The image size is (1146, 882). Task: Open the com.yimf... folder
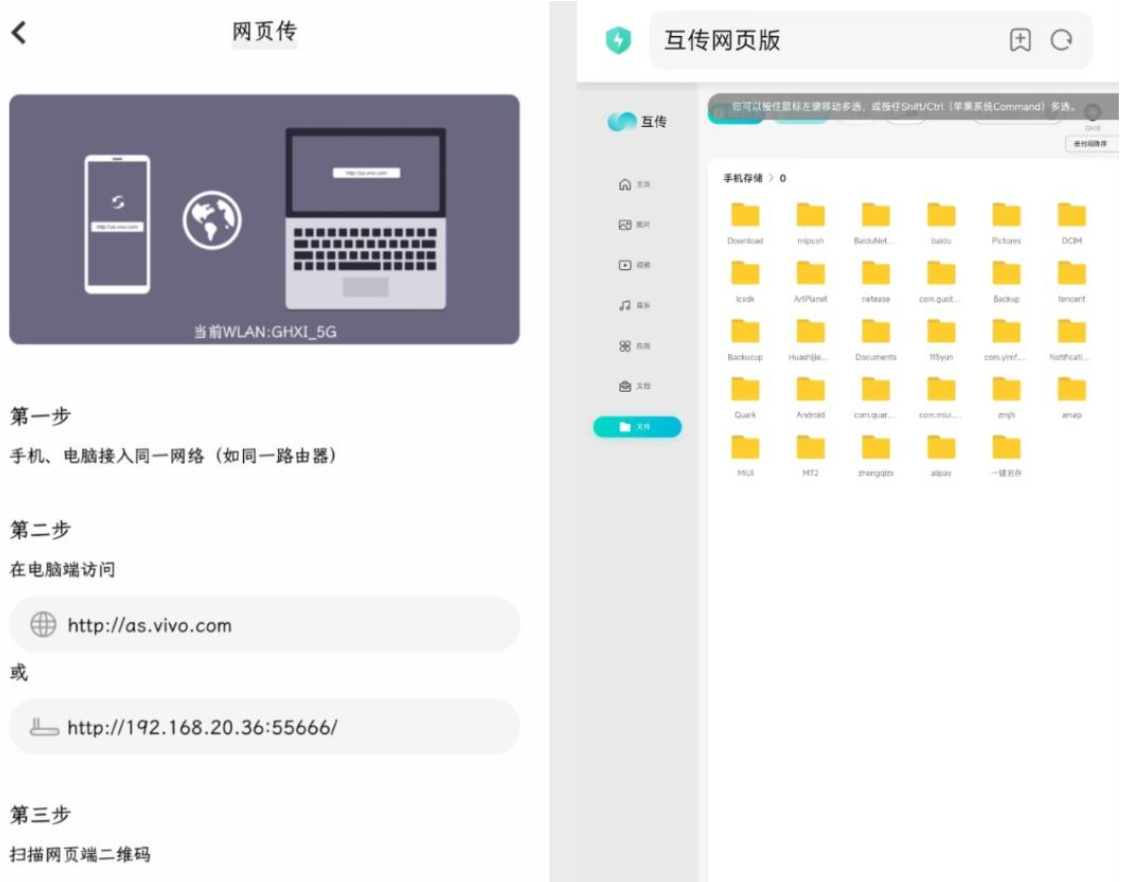(1006, 340)
